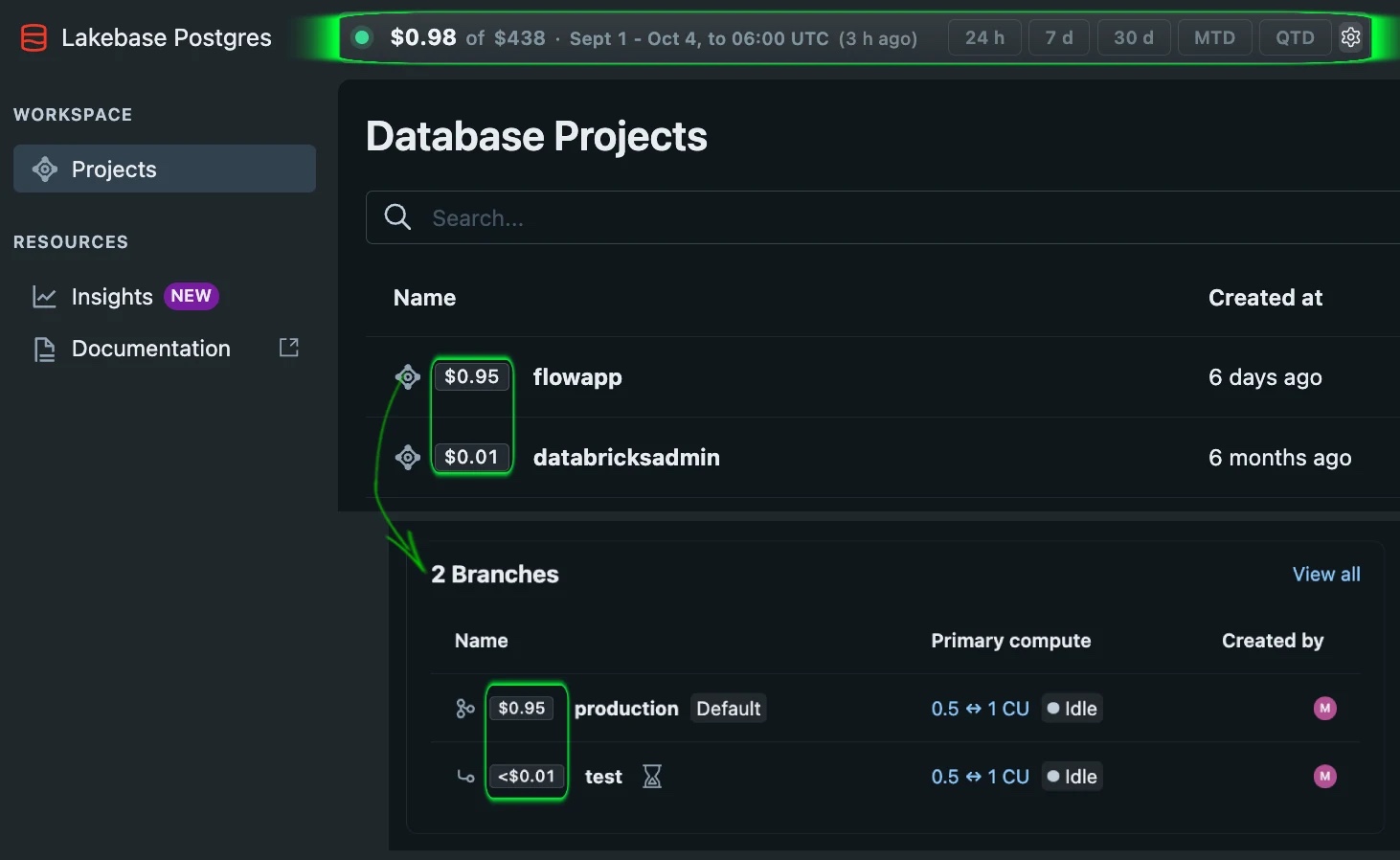The width and height of the screenshot is (1400, 860).
Task: Click the Insights chart icon
Action: pos(44,297)
